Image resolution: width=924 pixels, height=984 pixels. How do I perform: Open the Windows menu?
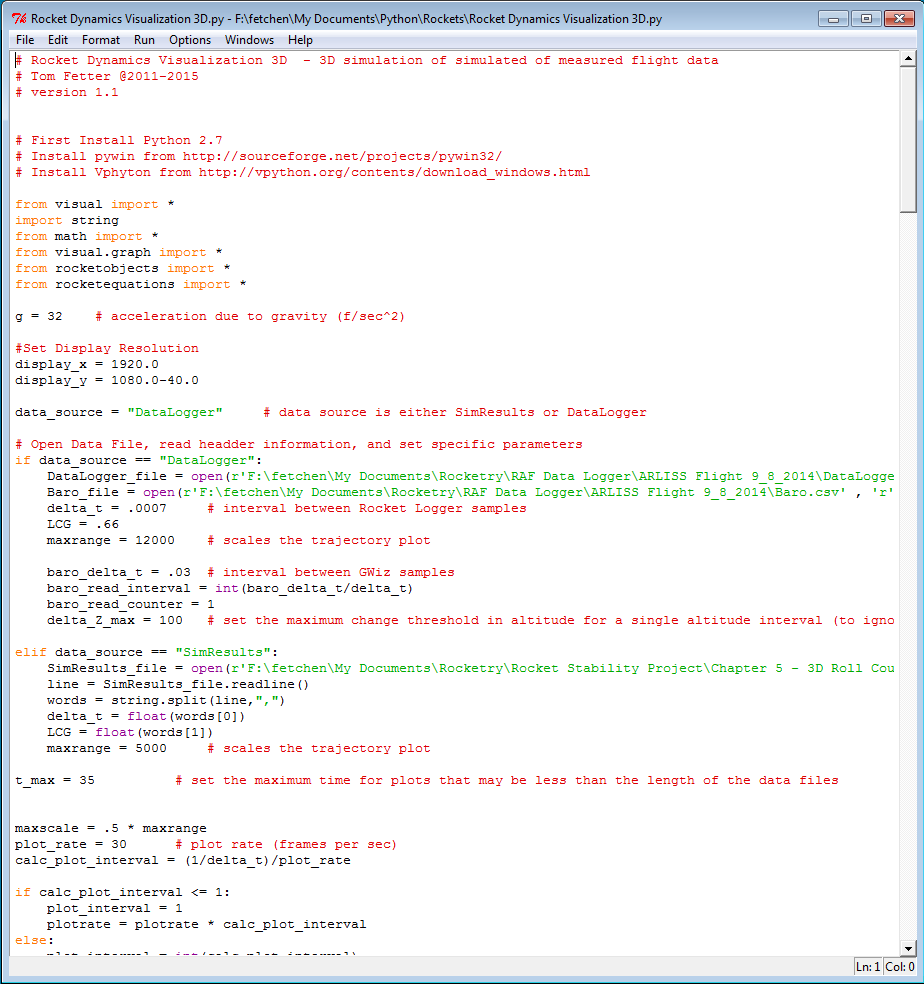(x=249, y=40)
